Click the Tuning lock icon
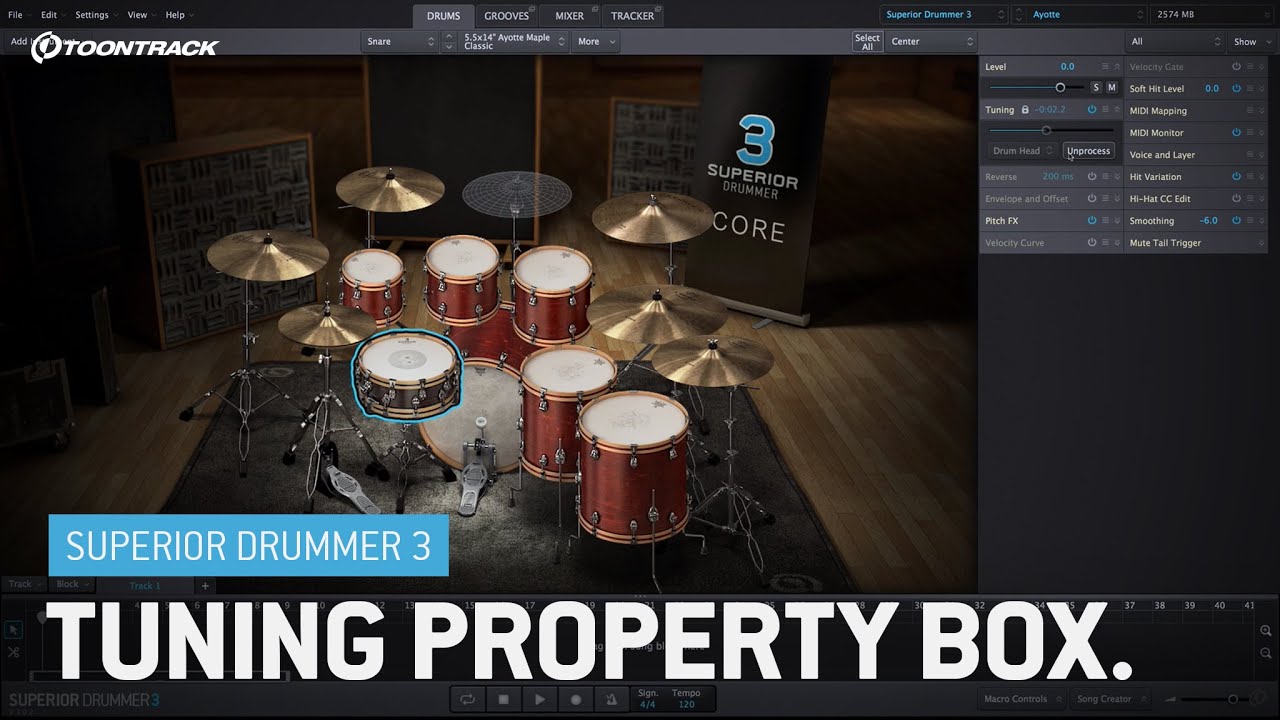The height and width of the screenshot is (720, 1280). 1024,110
